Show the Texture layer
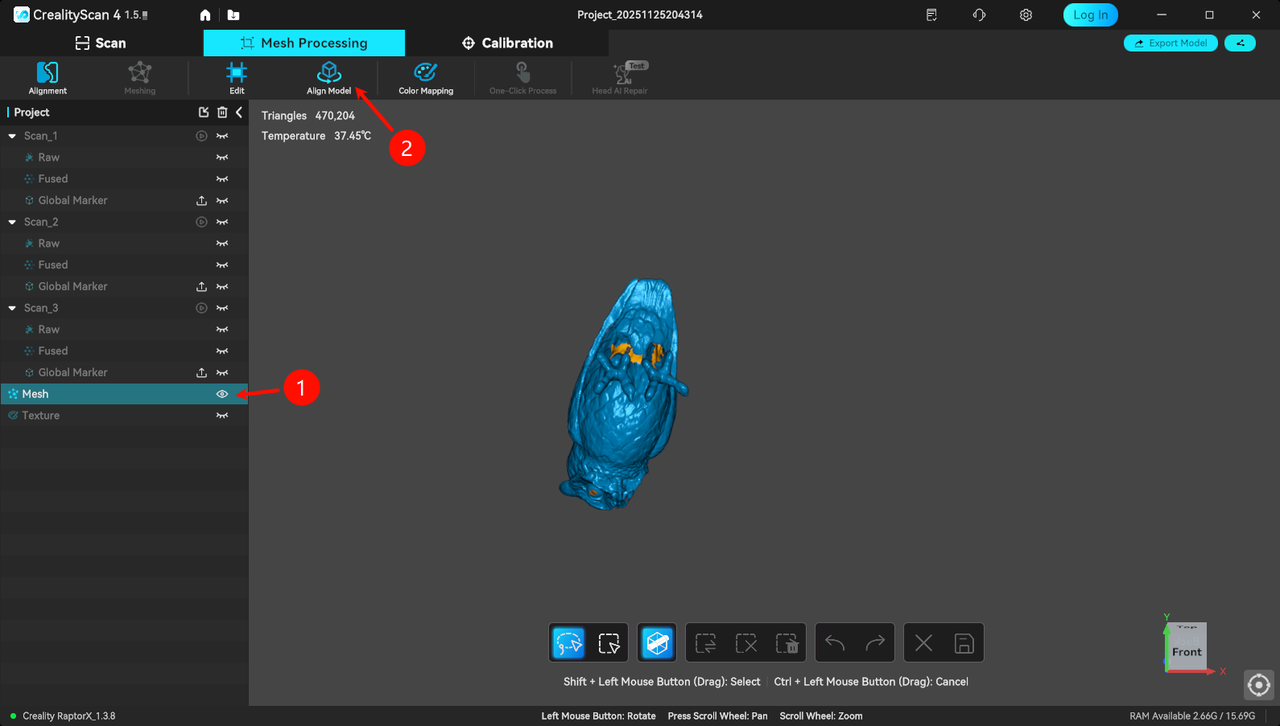Image resolution: width=1280 pixels, height=726 pixels. pos(222,416)
